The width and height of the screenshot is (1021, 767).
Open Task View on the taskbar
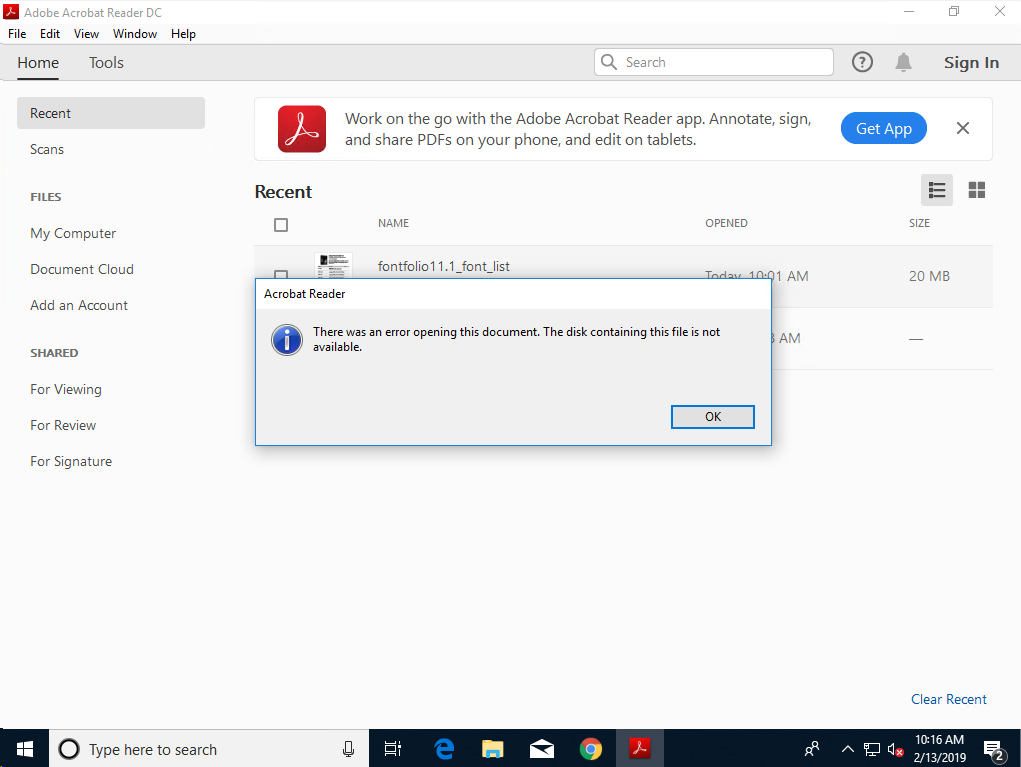(393, 749)
